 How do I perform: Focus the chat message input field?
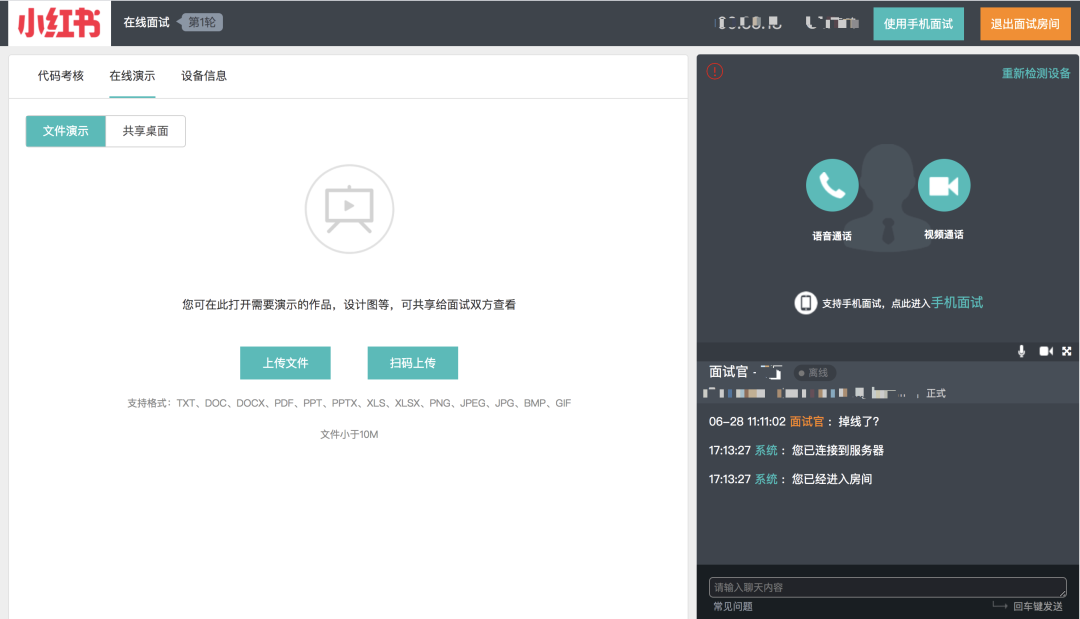887,587
